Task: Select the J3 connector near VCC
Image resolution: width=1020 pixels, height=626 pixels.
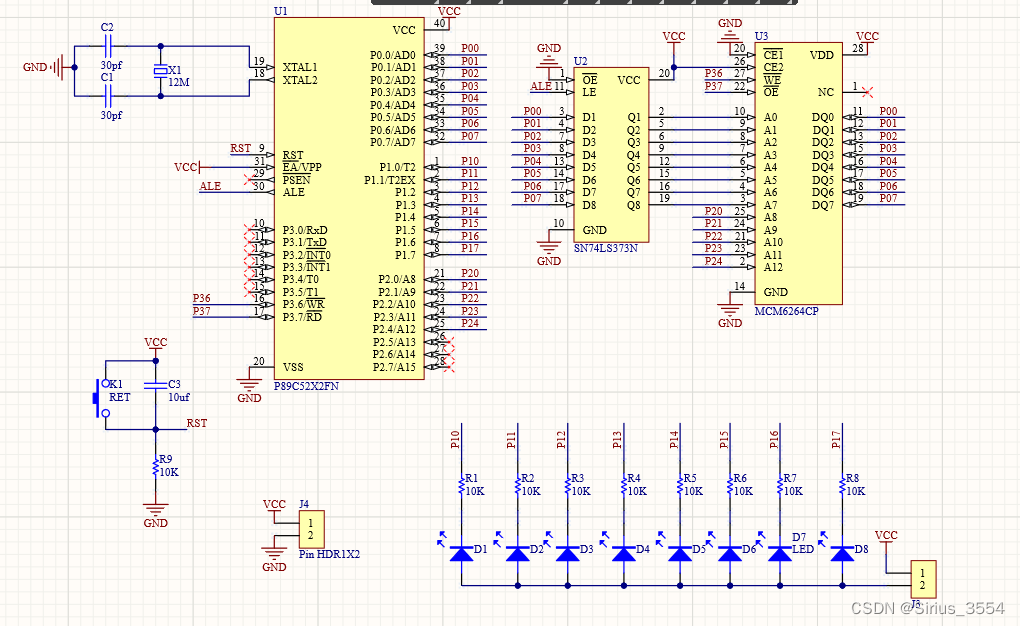Action: (922, 579)
